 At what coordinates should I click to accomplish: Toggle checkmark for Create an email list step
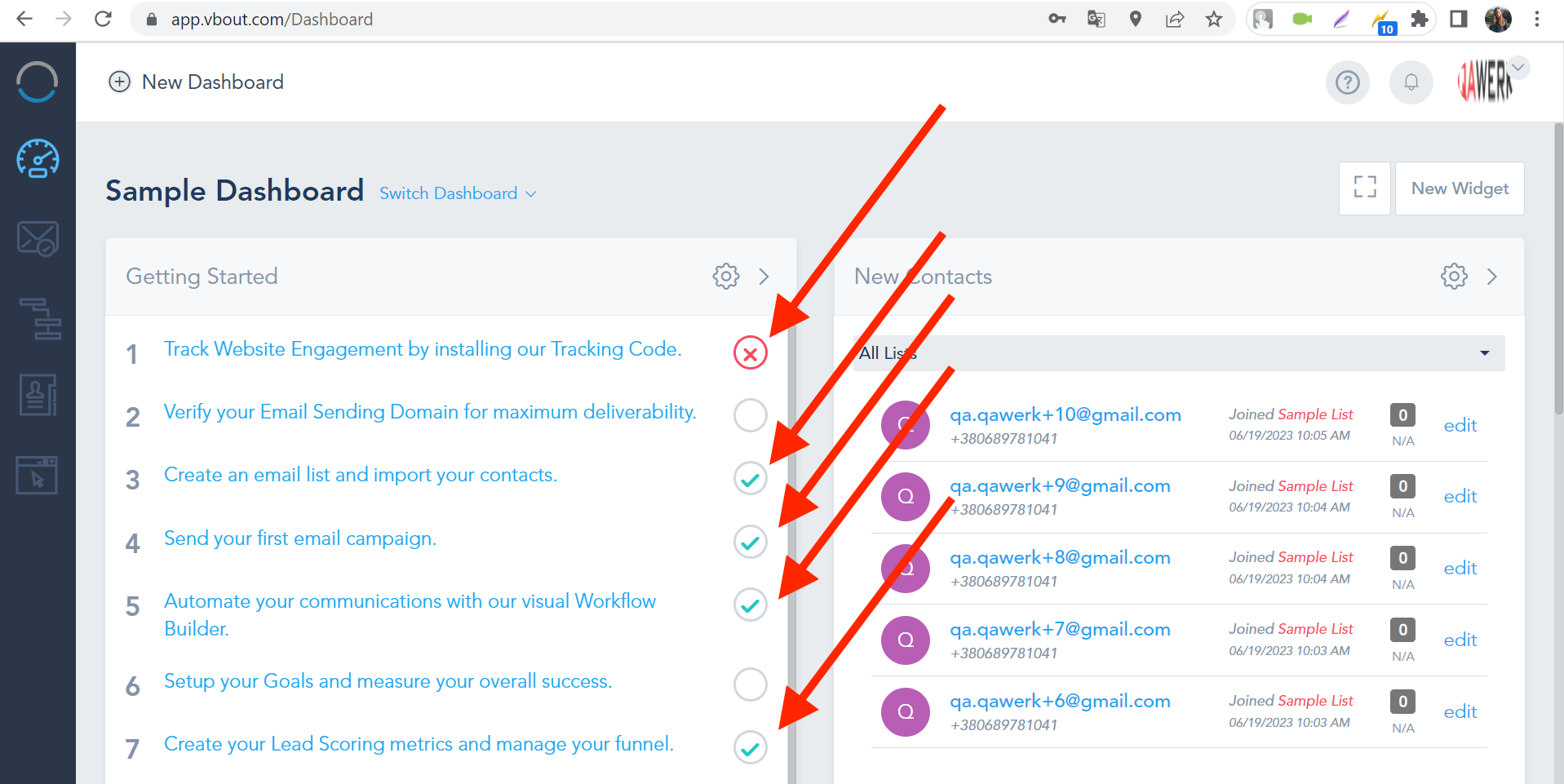pos(751,478)
